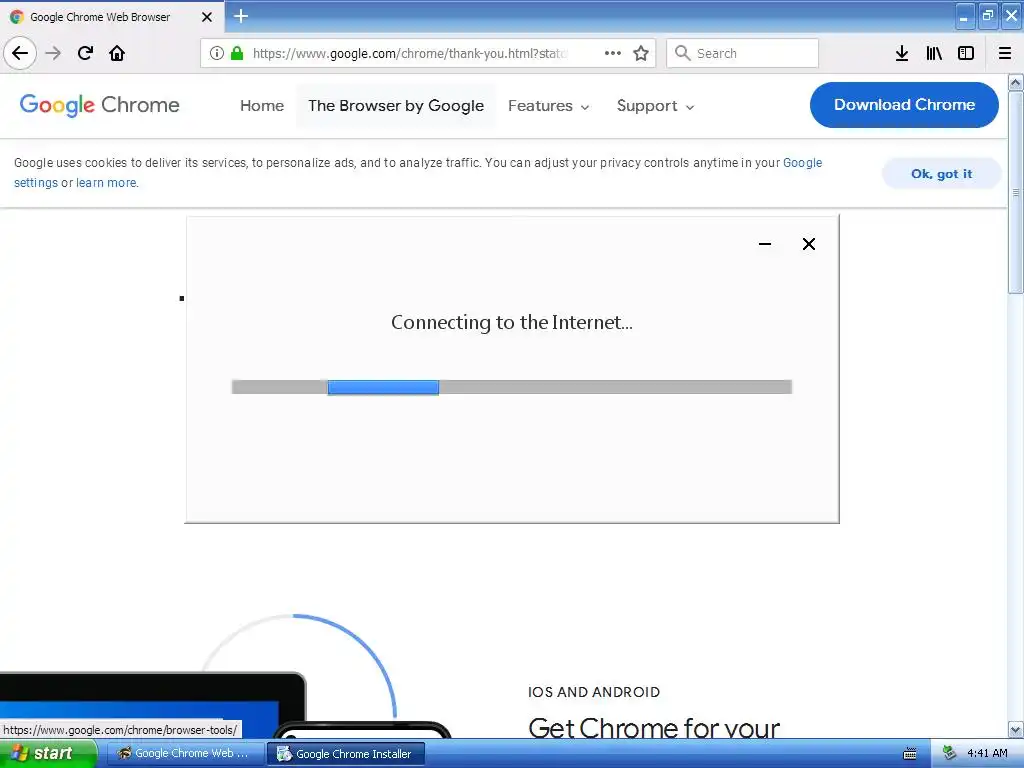The image size is (1024, 768).
Task: Click the keyboard icon in the system tray
Action: (910, 754)
